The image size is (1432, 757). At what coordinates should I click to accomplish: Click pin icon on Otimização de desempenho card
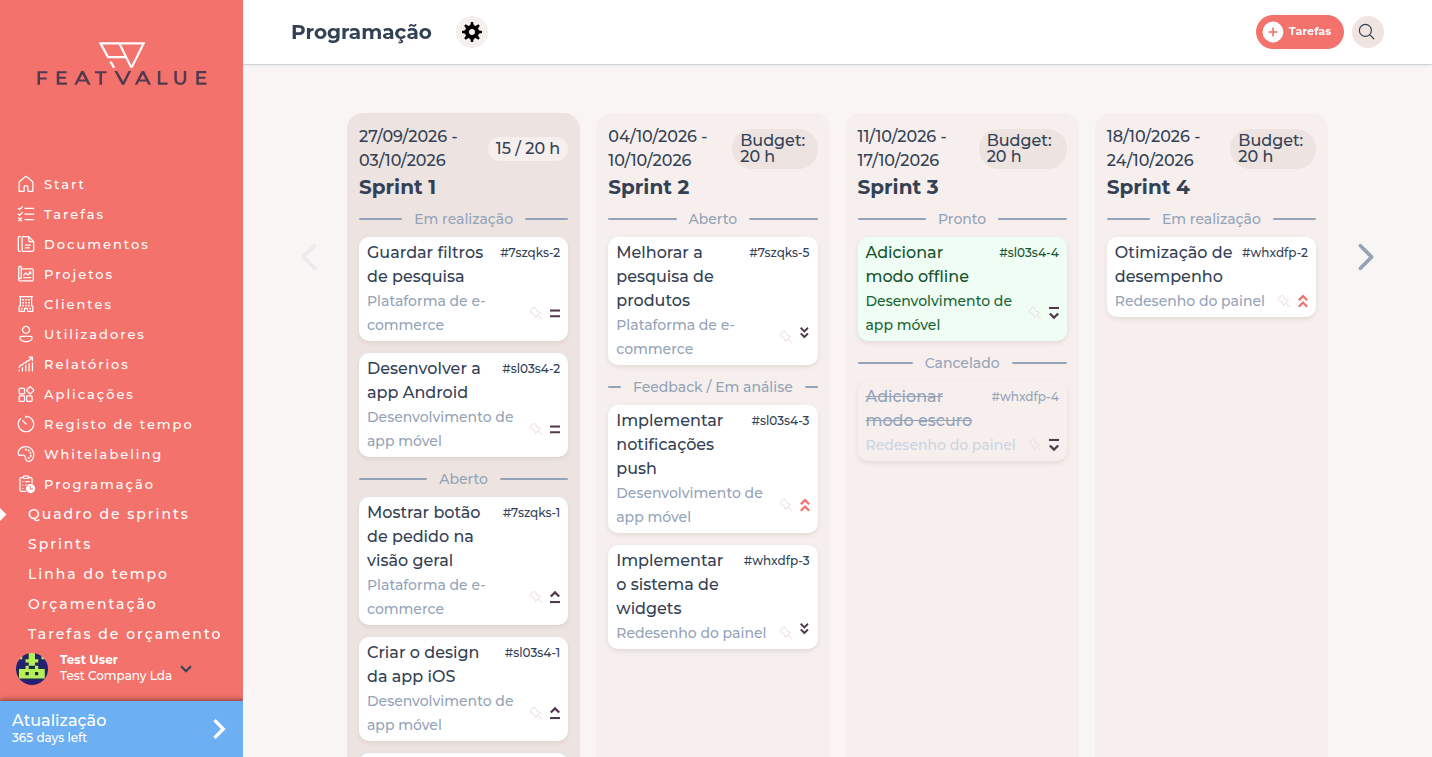point(1283,301)
